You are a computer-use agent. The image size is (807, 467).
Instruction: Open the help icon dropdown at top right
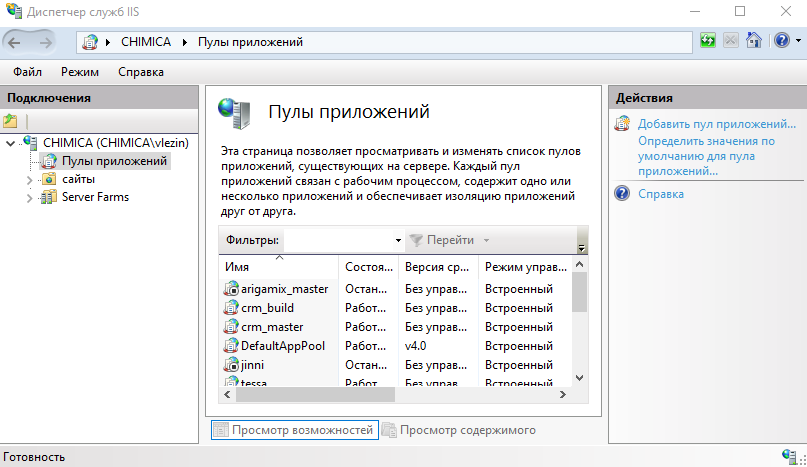pos(782,42)
